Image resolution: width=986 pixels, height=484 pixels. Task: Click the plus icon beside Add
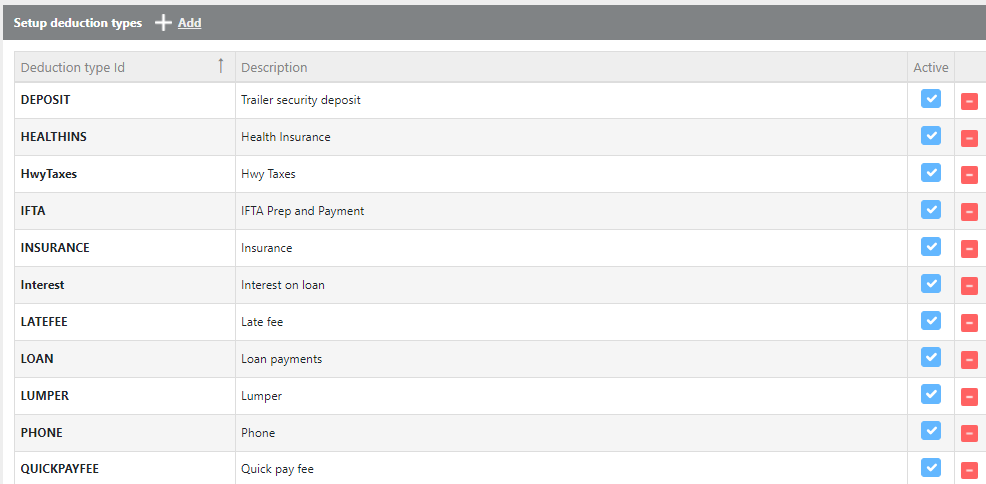pos(164,22)
